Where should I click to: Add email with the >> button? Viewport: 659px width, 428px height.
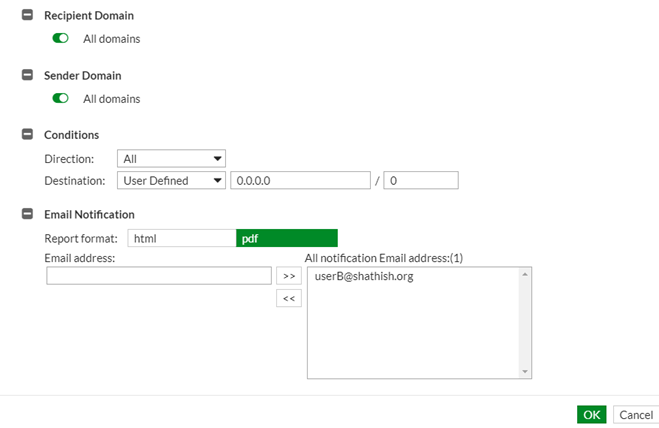coord(288,276)
